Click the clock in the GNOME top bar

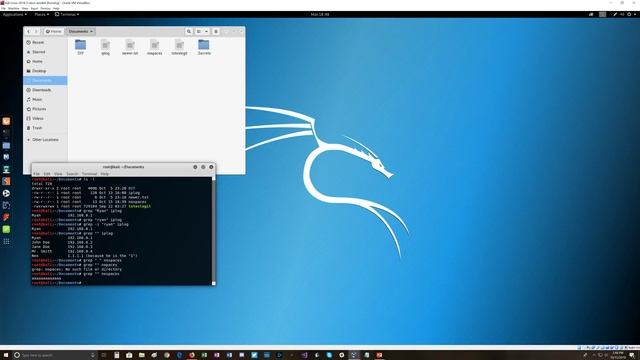pos(320,14)
